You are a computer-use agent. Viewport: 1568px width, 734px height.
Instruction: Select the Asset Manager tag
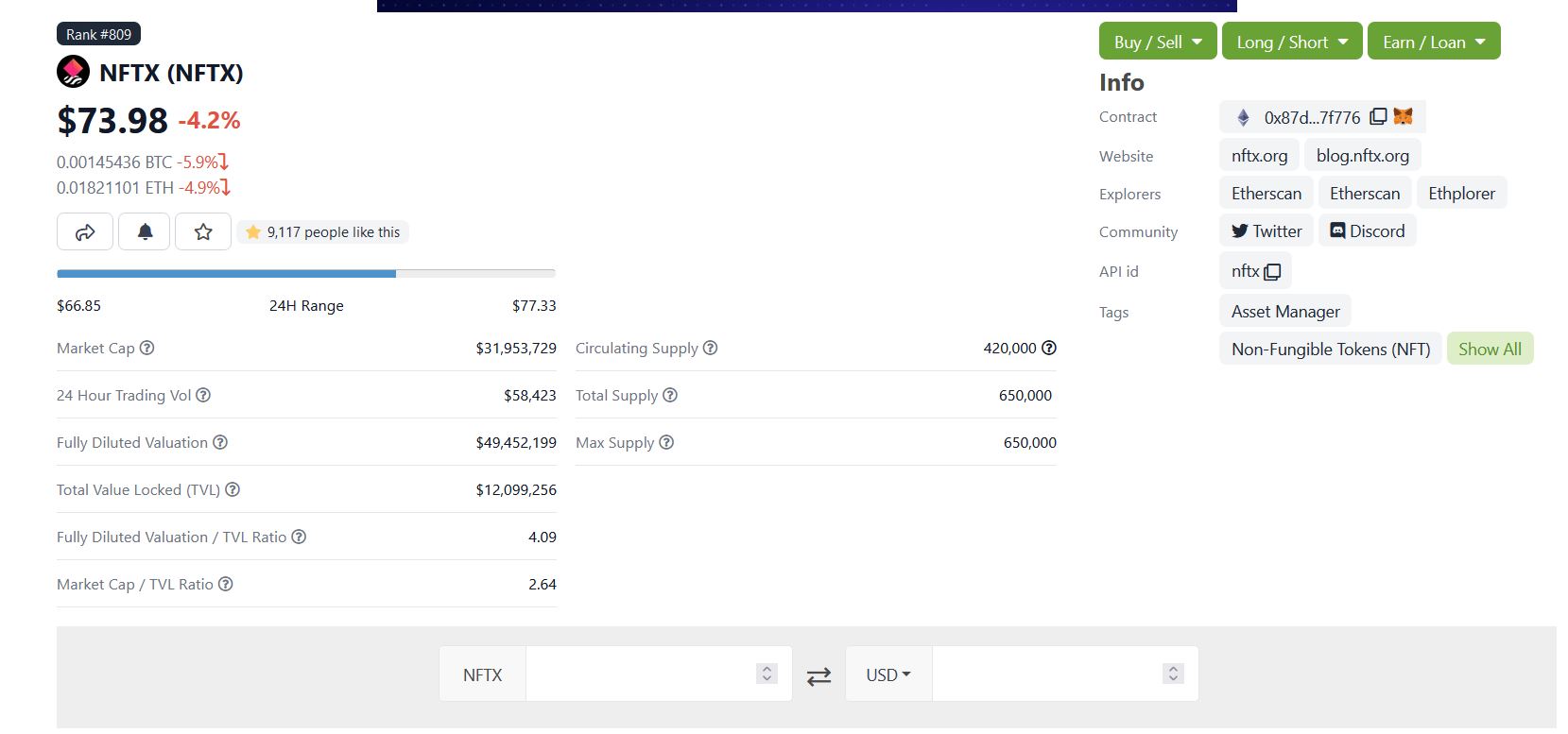click(x=1285, y=312)
